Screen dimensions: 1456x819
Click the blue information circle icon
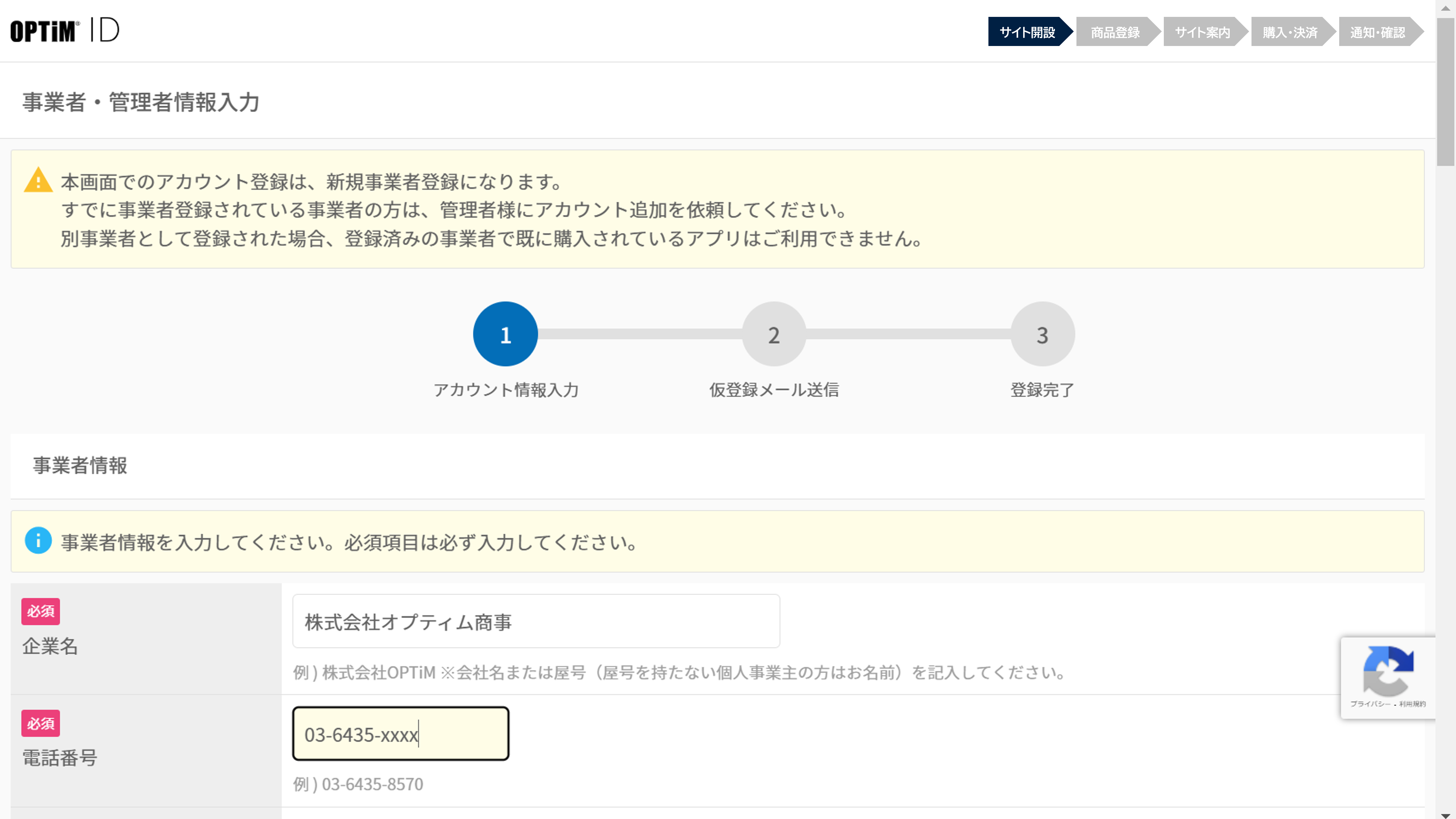38,541
